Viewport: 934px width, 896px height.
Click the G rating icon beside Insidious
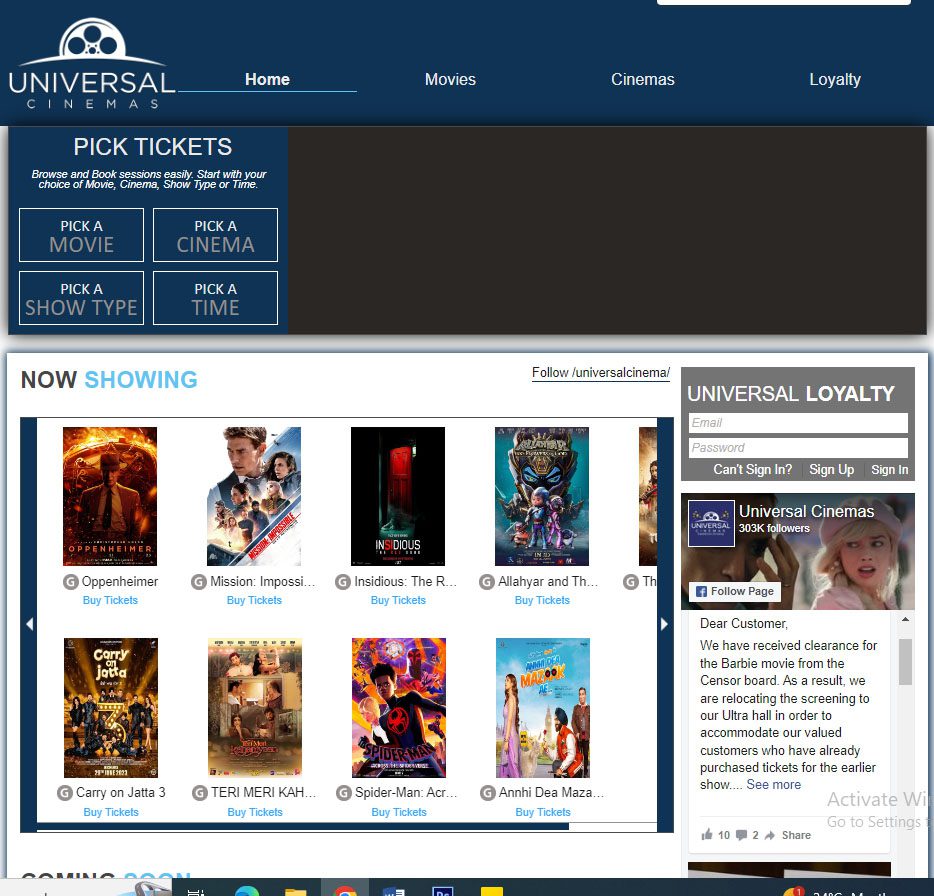[x=343, y=582]
